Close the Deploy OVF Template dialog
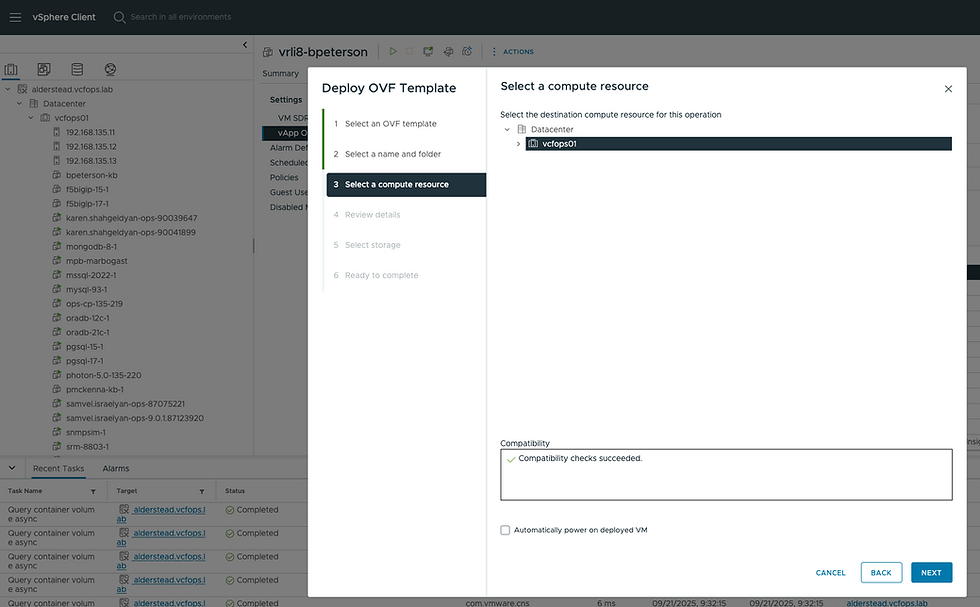The width and height of the screenshot is (980, 607). [948, 89]
